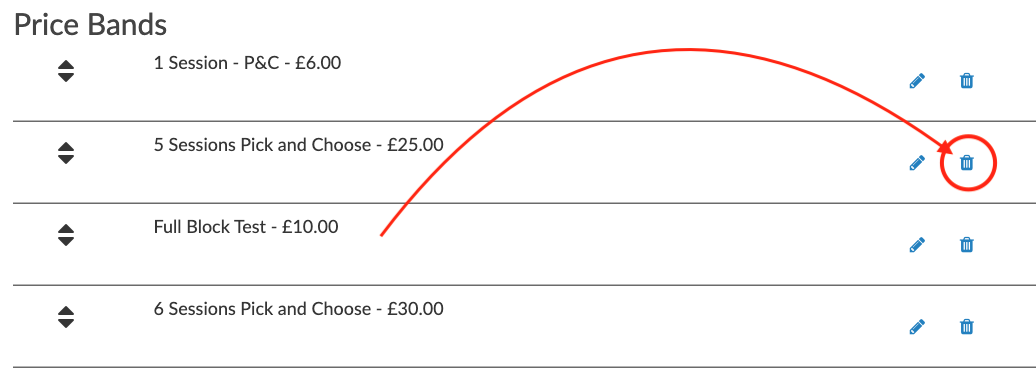Click down arrow beside 1 Session P&C
The image size is (1036, 375).
[65, 77]
